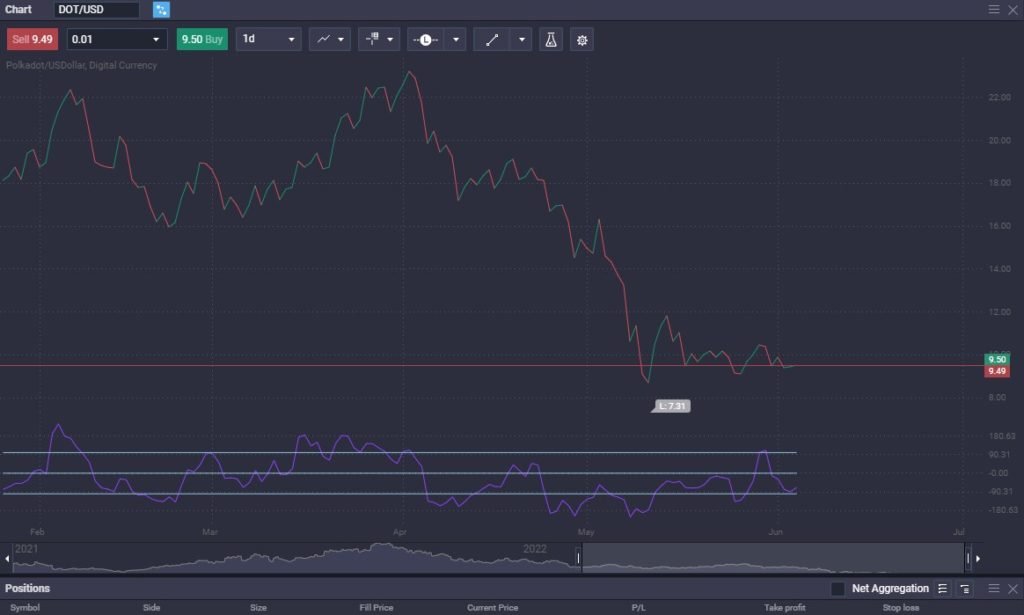The image size is (1024, 615).
Task: Select the trend line drawing tool
Action: [491, 40]
